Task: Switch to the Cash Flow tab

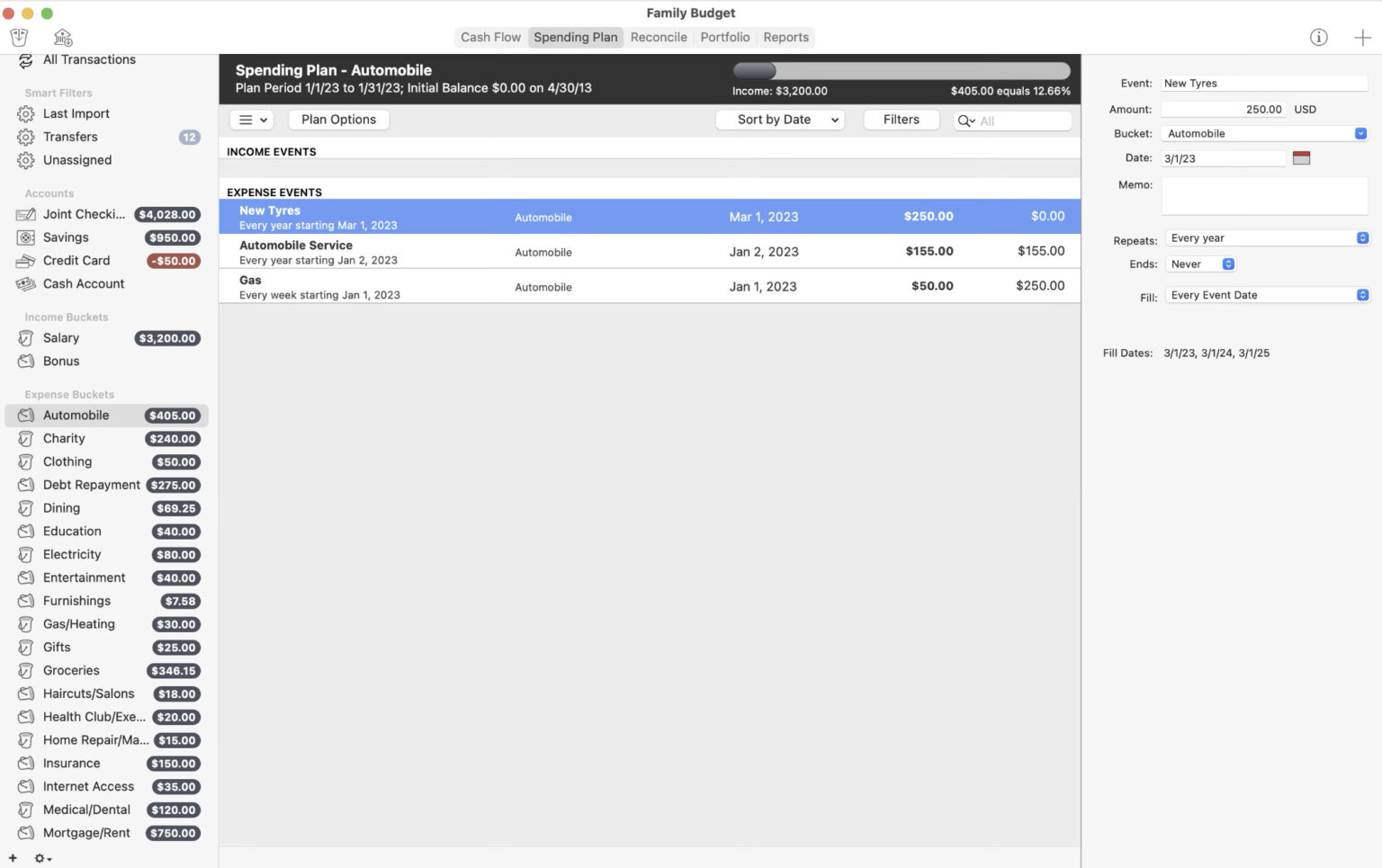Action: click(490, 37)
